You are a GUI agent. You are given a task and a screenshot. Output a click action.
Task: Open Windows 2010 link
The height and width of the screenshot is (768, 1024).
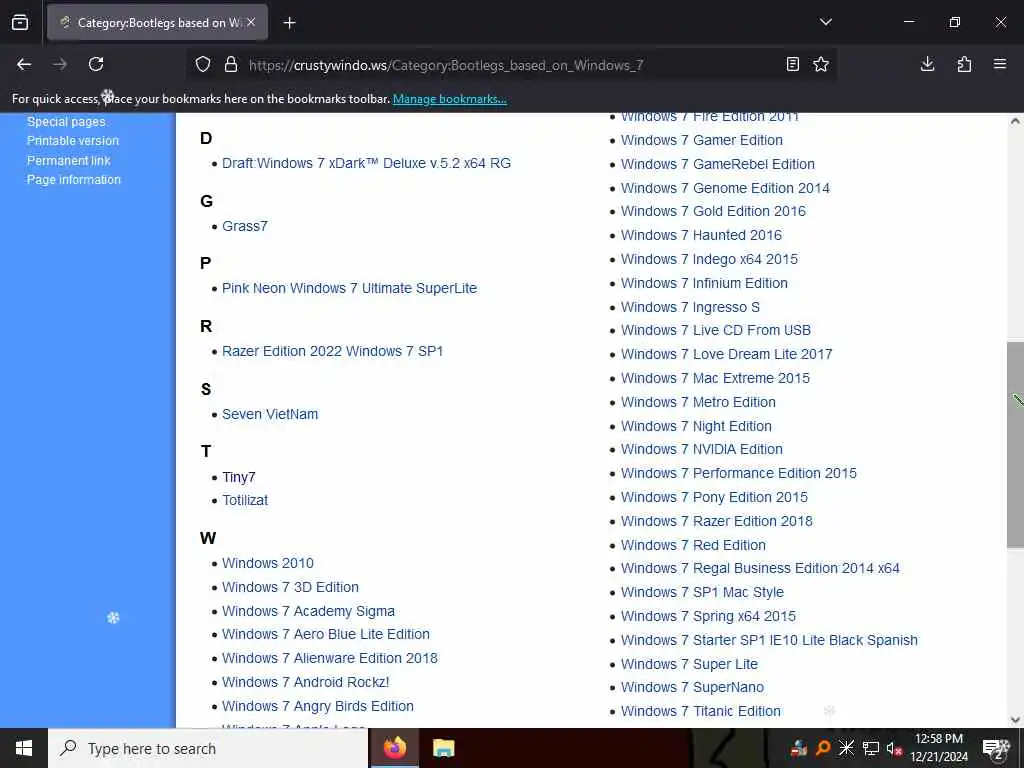coord(268,563)
